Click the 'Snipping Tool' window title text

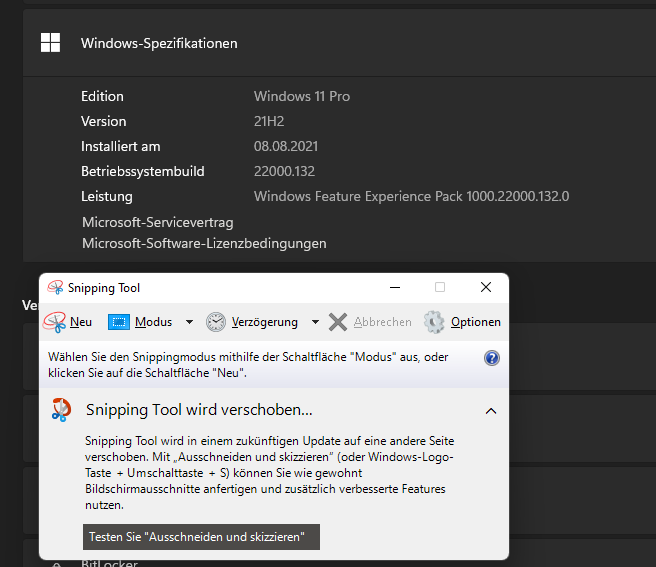[104, 288]
